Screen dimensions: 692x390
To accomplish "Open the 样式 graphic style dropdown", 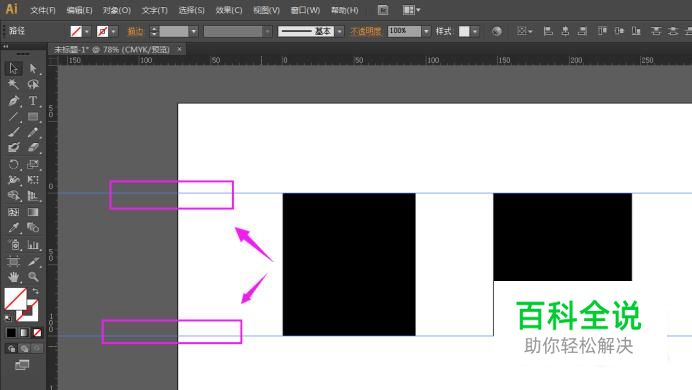I will (x=475, y=31).
